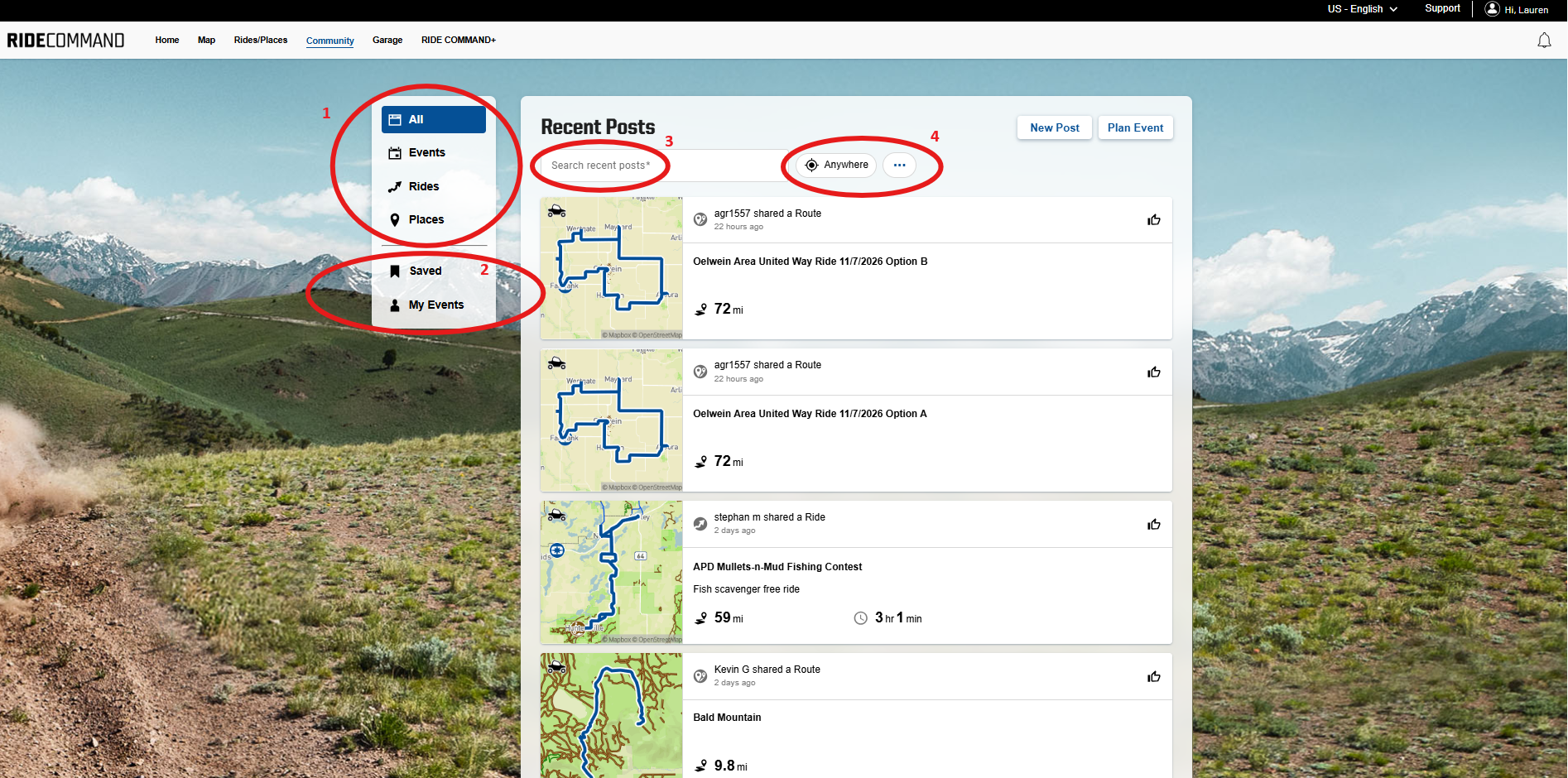Focus the Search recent posts field
1568x778 pixels.
click(658, 166)
